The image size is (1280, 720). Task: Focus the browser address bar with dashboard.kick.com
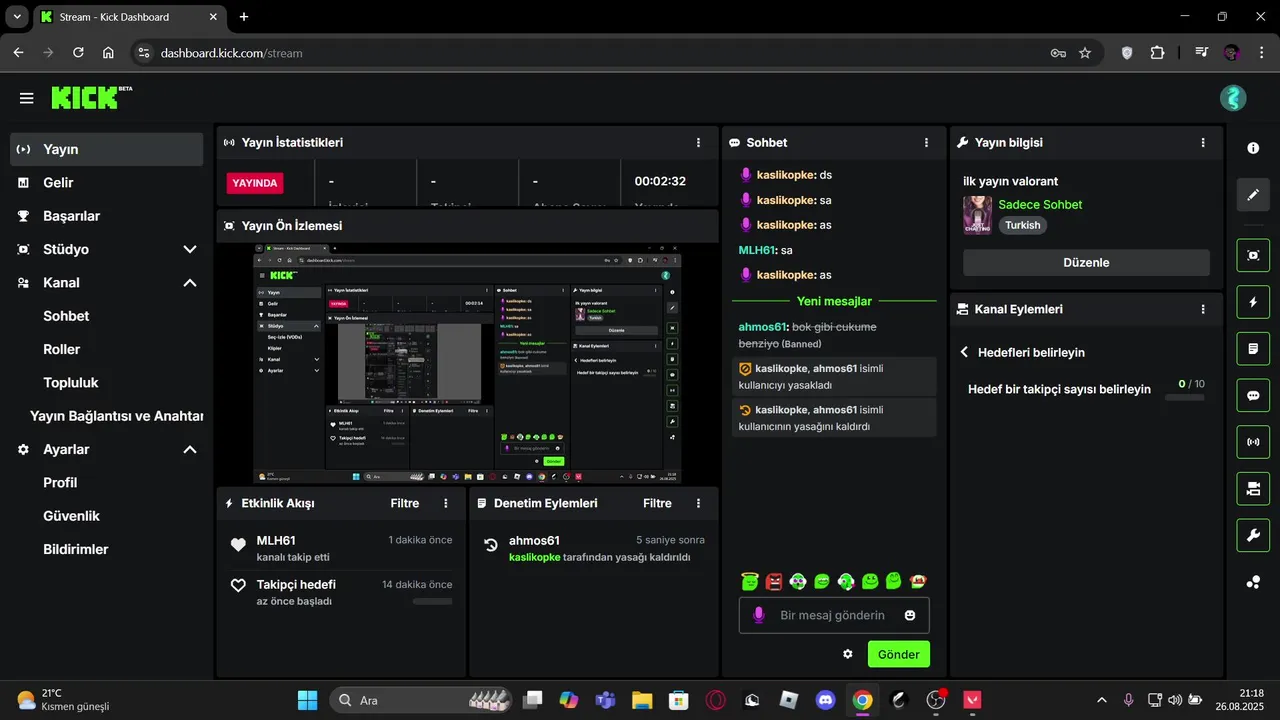600,53
